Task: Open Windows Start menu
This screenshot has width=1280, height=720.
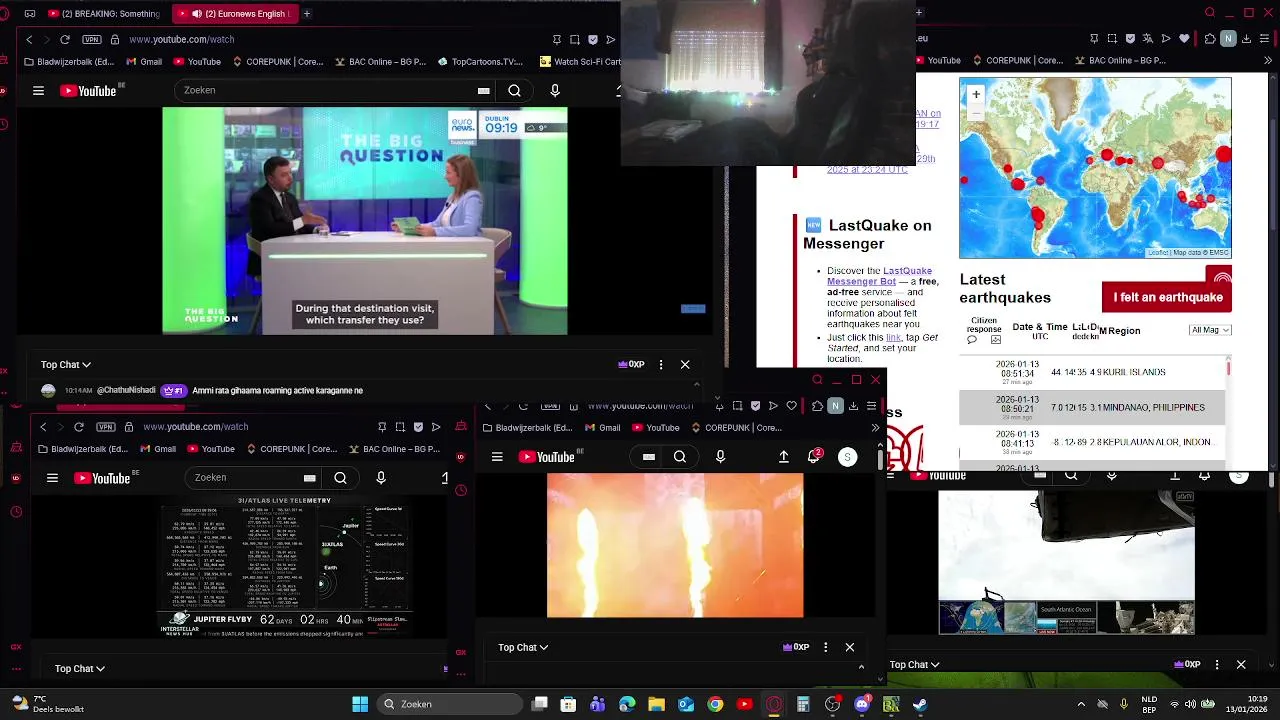Action: [360, 704]
